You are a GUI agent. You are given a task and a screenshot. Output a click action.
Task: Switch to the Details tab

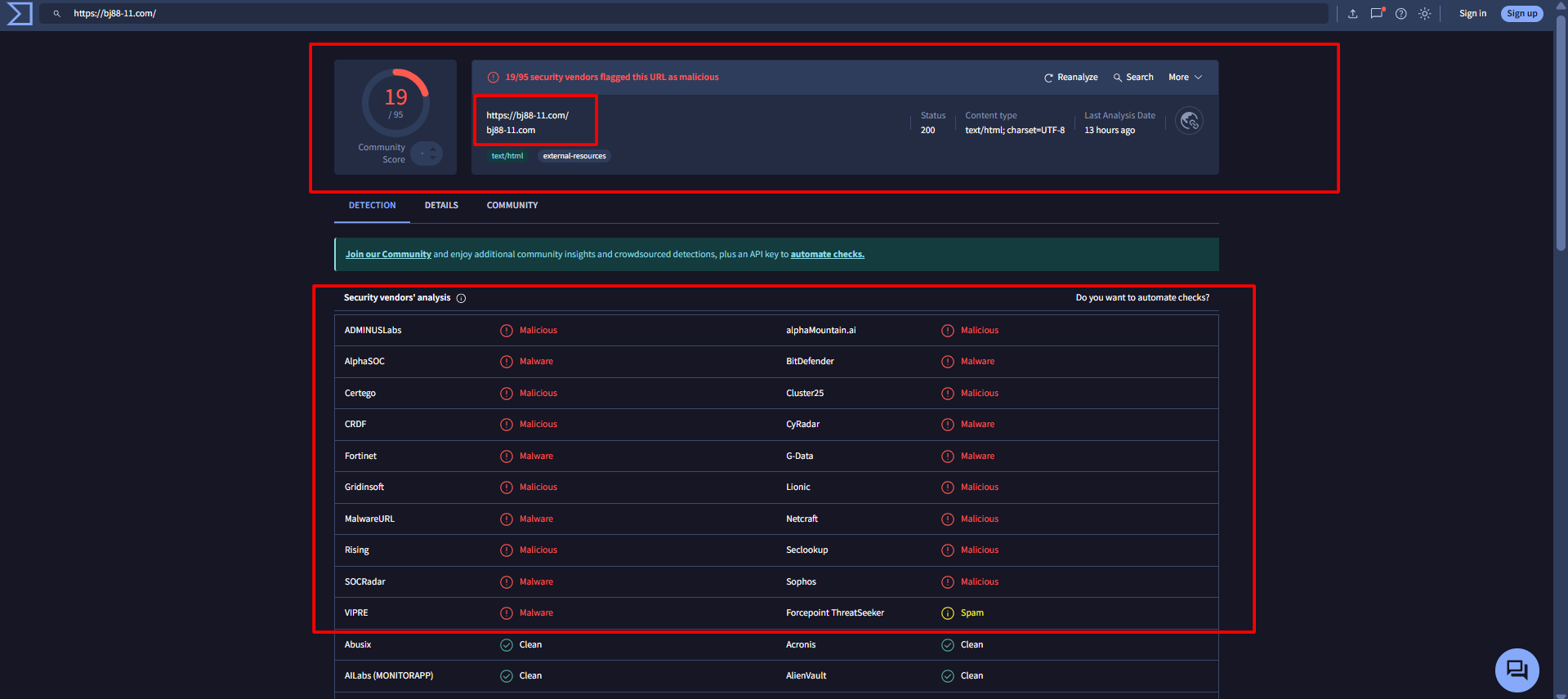point(441,206)
